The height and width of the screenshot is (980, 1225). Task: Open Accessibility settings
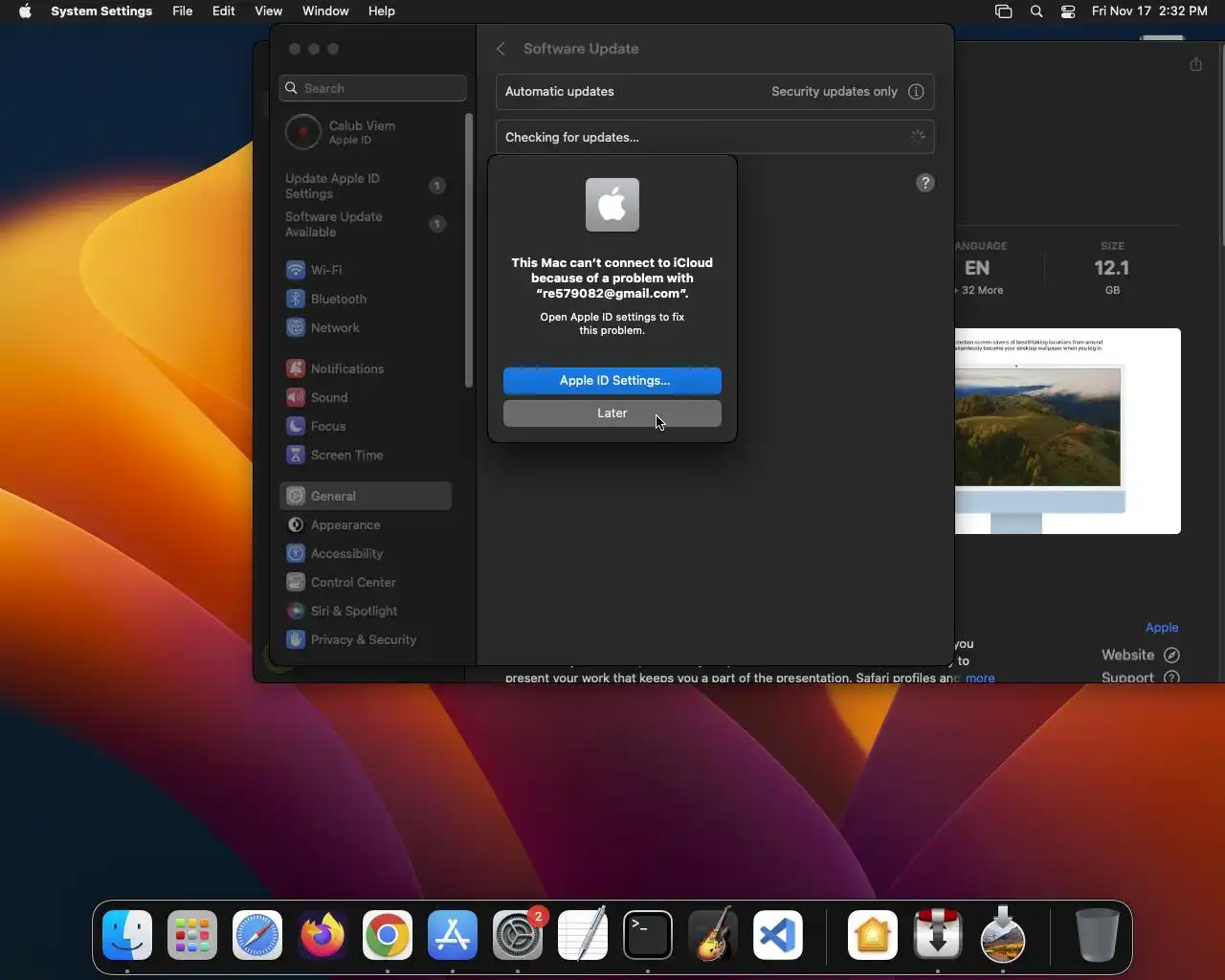coord(366,553)
